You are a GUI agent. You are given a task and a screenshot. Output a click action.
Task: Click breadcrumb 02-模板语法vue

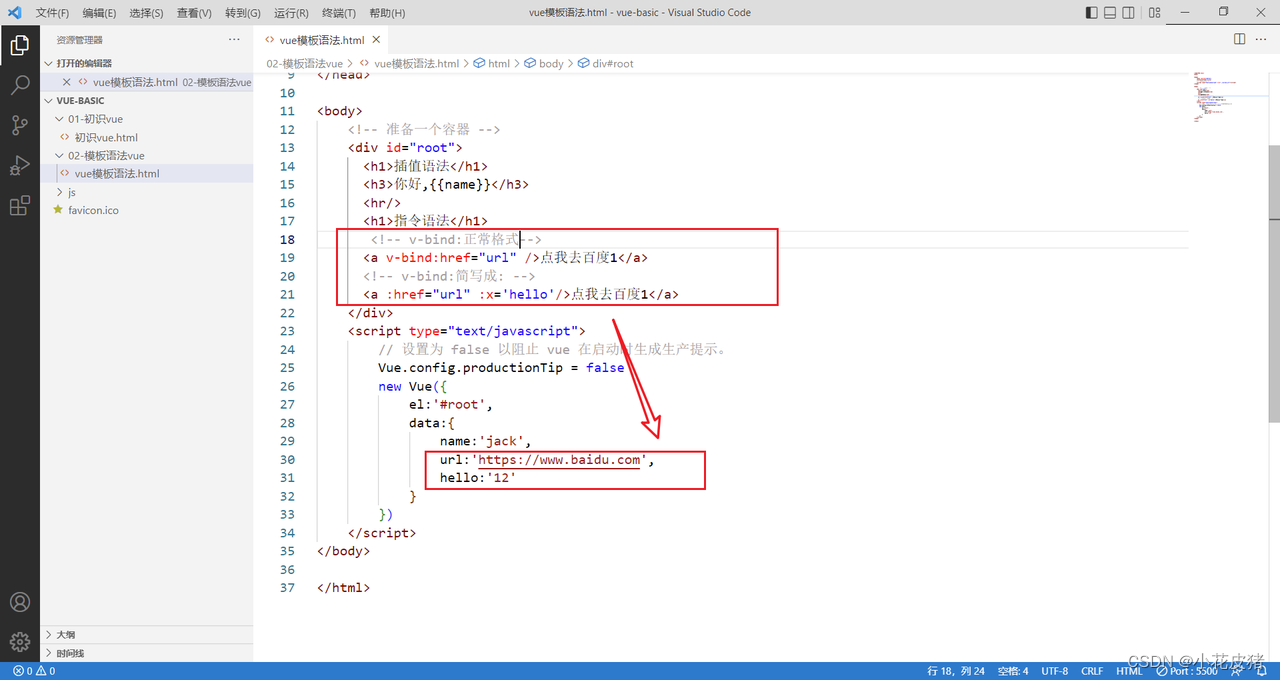coord(304,63)
